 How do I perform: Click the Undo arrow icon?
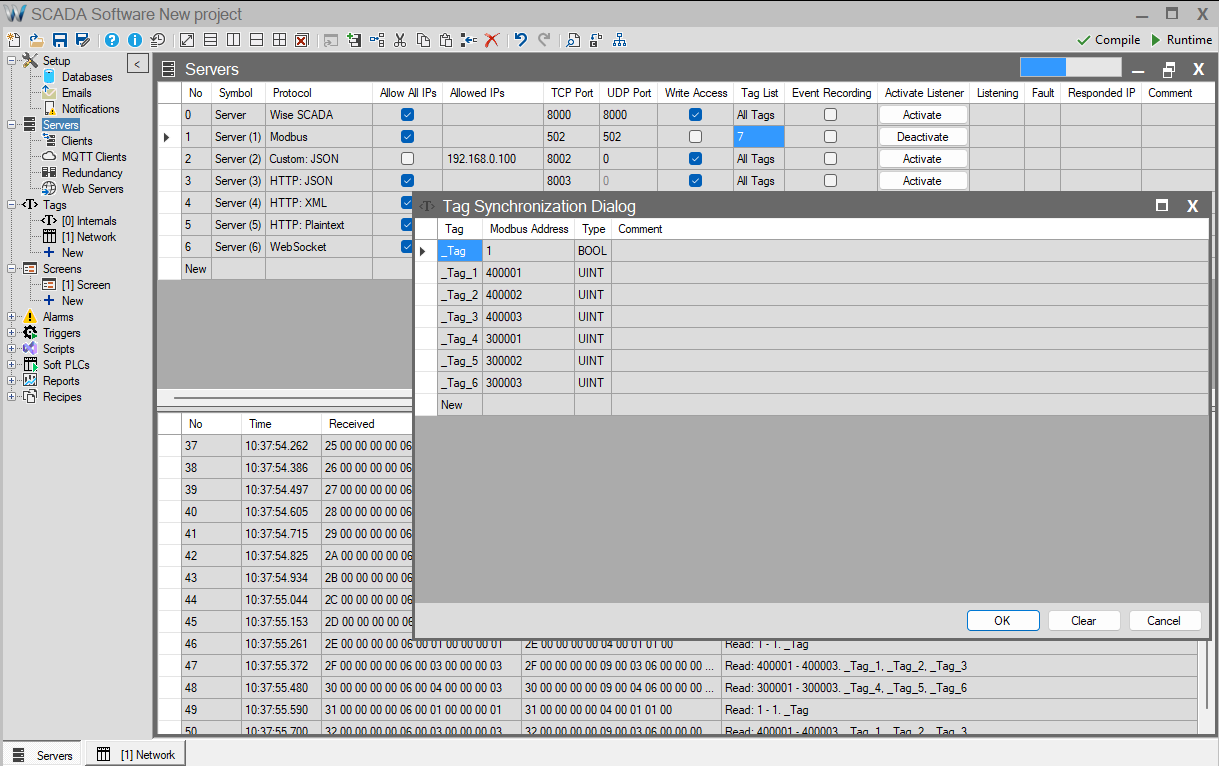pyautogui.click(x=520, y=40)
